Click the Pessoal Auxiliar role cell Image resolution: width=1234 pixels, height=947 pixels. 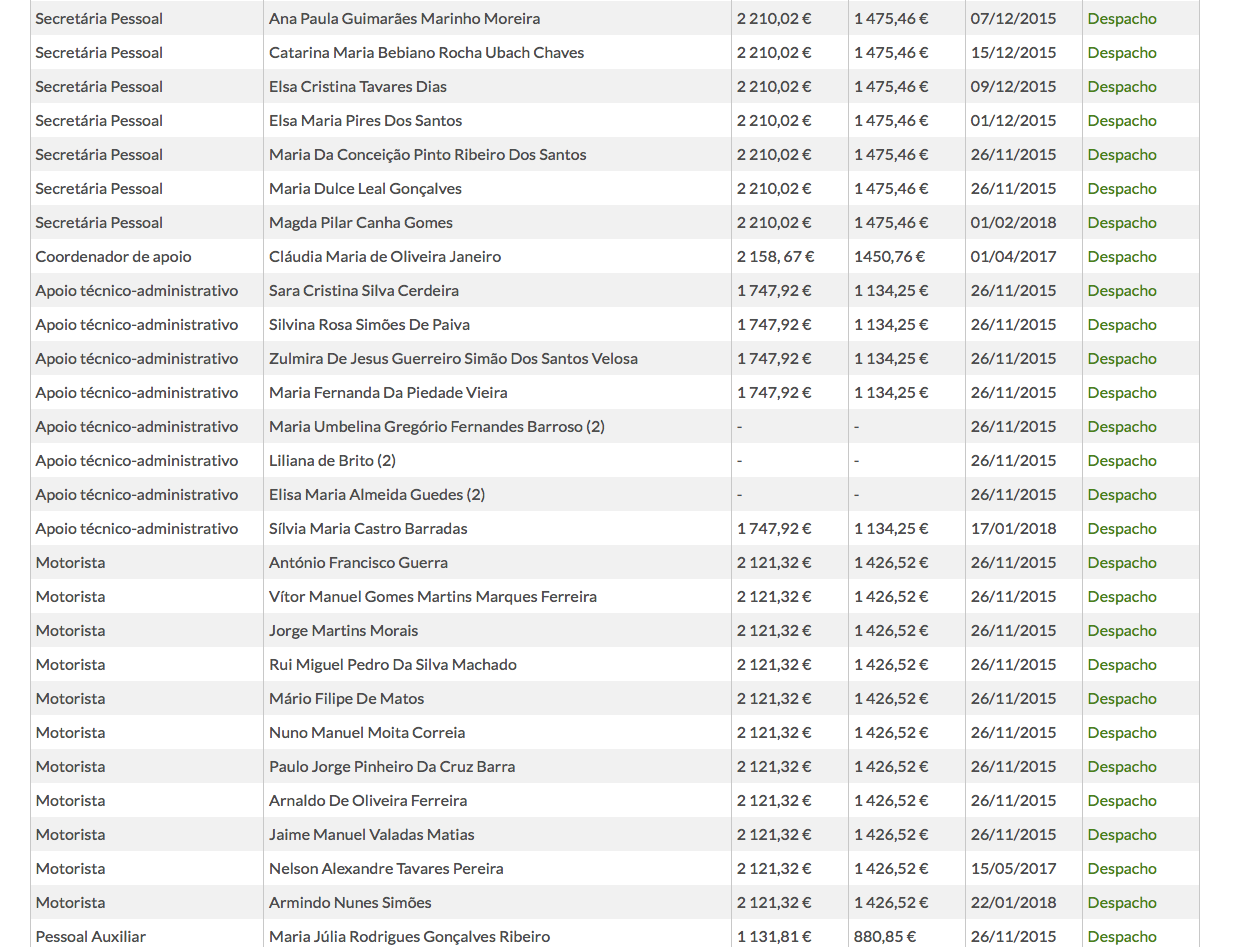pyautogui.click(x=91, y=937)
